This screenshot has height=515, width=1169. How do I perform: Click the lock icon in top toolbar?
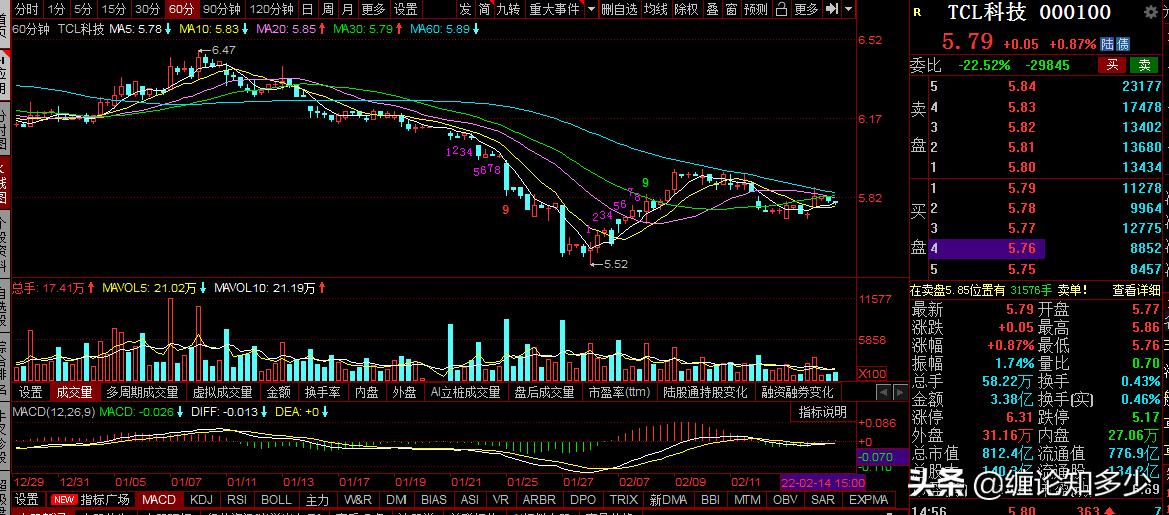pos(781,10)
